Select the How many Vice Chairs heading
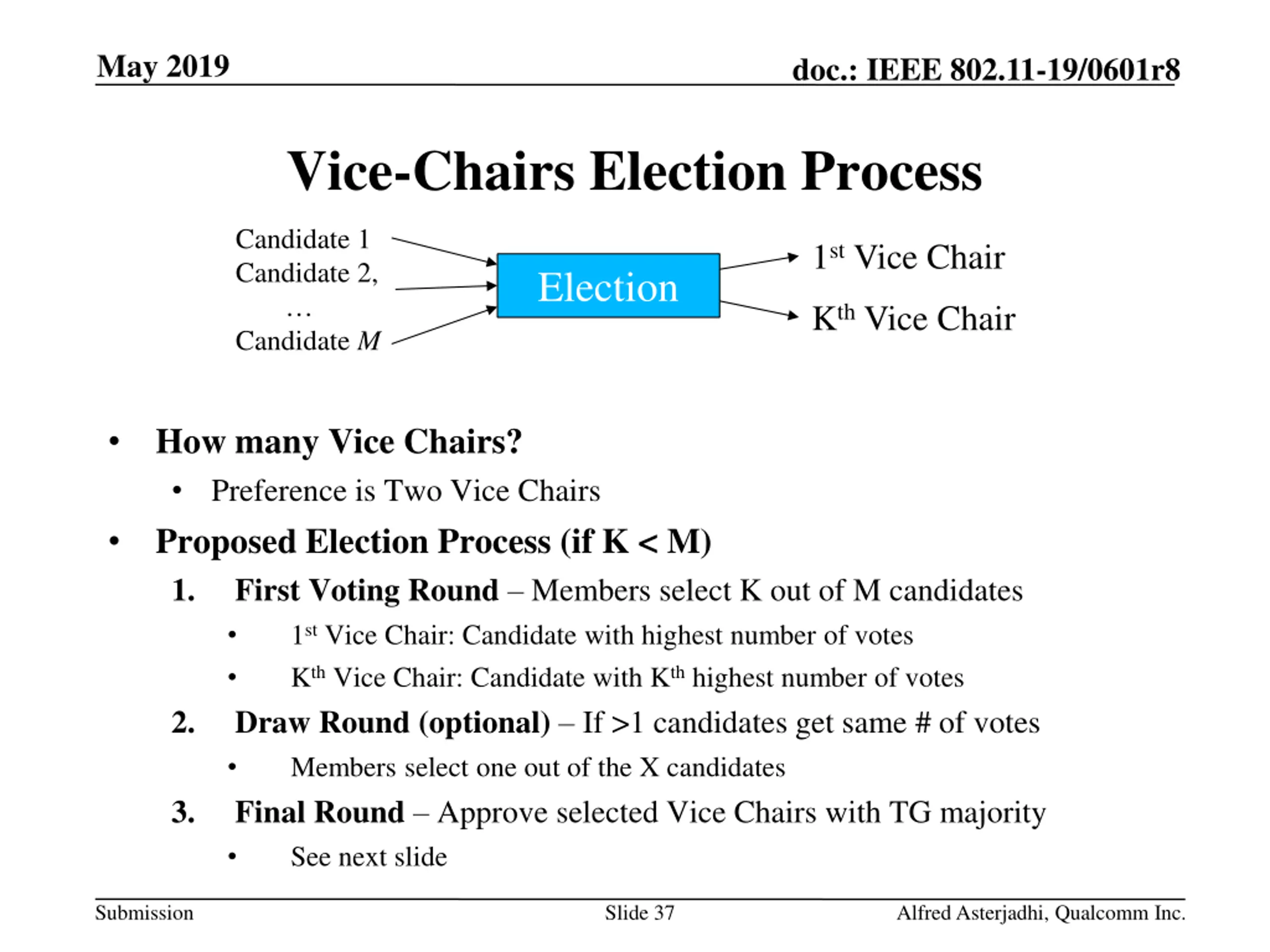This screenshot has width=1270, height=952. click(x=339, y=442)
